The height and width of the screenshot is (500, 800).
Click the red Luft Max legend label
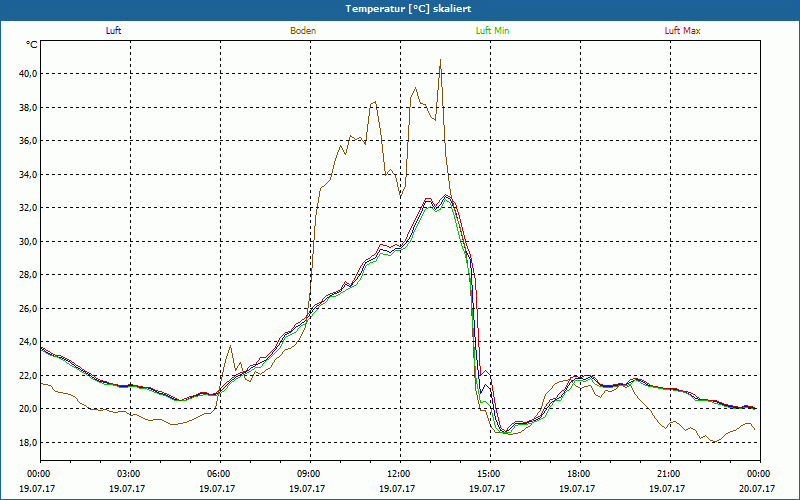[x=682, y=31]
